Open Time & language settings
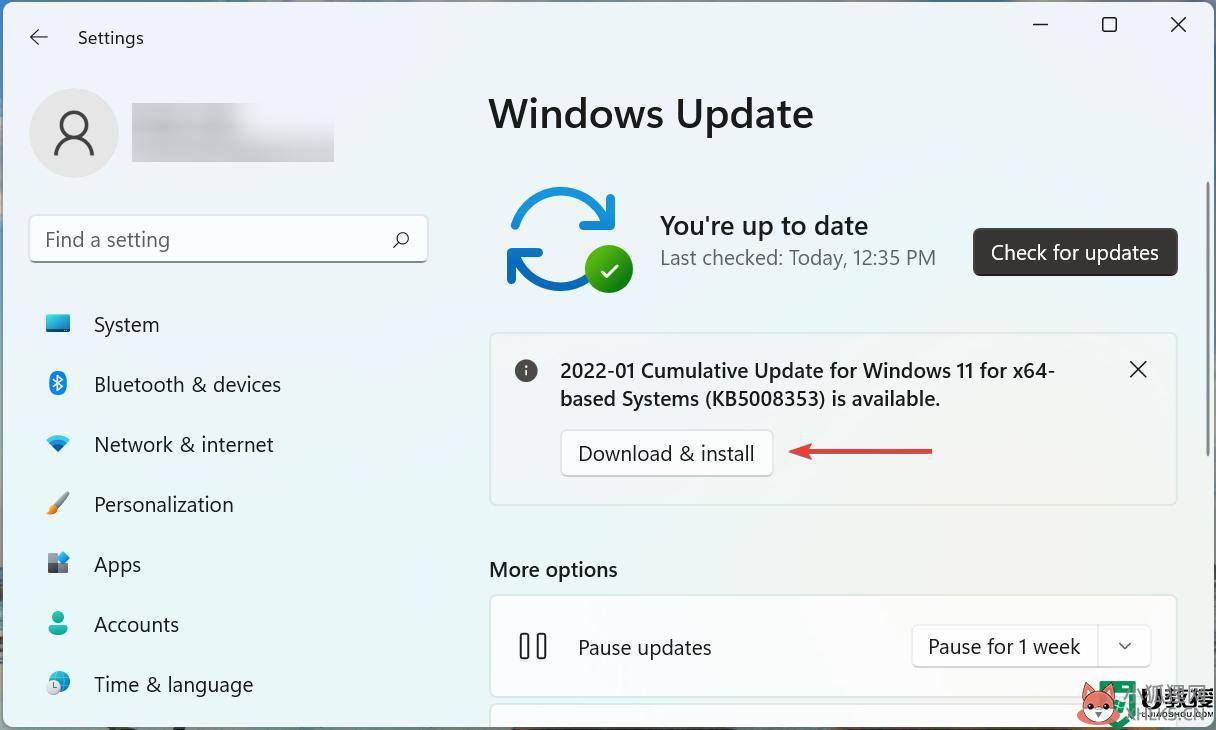Viewport: 1216px width, 730px height. (x=173, y=685)
